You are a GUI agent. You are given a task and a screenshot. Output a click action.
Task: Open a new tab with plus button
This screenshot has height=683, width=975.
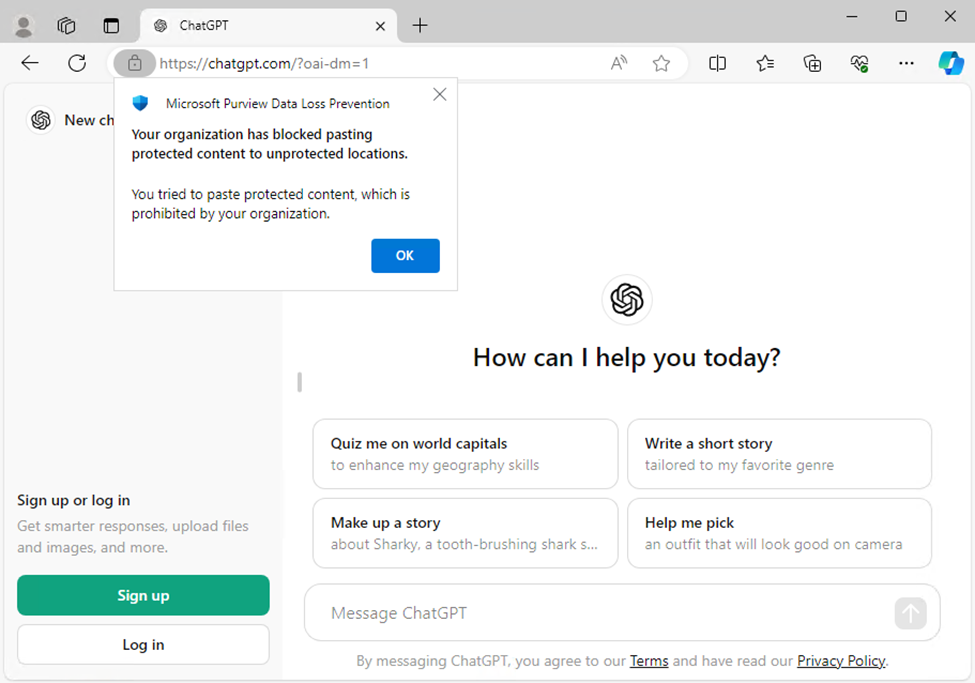point(420,26)
